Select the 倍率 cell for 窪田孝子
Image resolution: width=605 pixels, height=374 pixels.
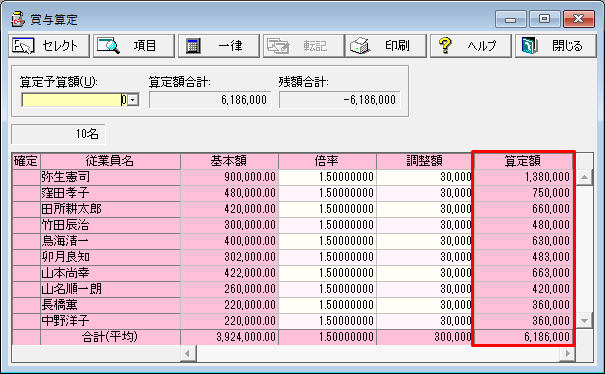pyautogui.click(x=327, y=193)
